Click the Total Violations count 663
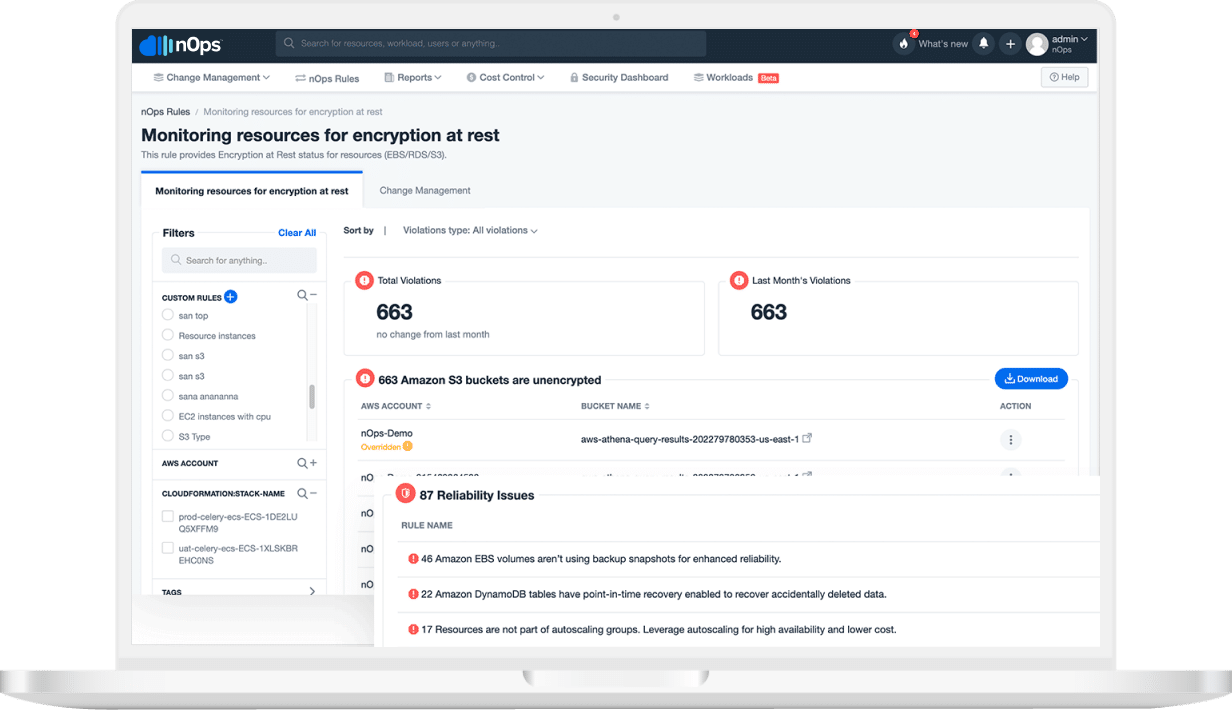Screen dimensions: 1232x710 coord(394,312)
